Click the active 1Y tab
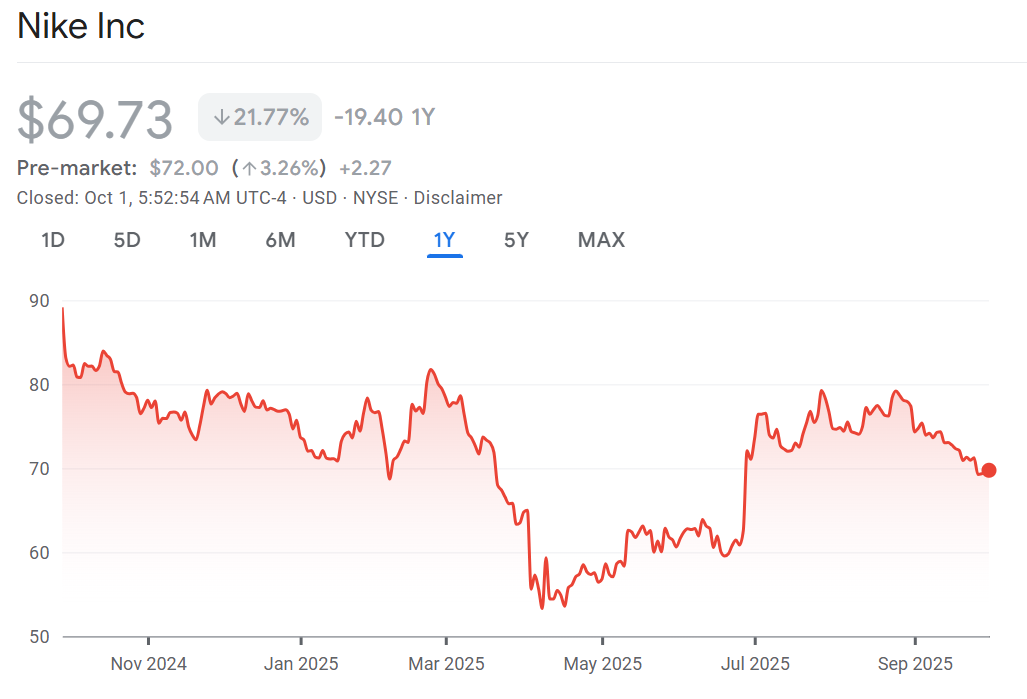Image resolution: width=1027 pixels, height=699 pixels. 444,240
